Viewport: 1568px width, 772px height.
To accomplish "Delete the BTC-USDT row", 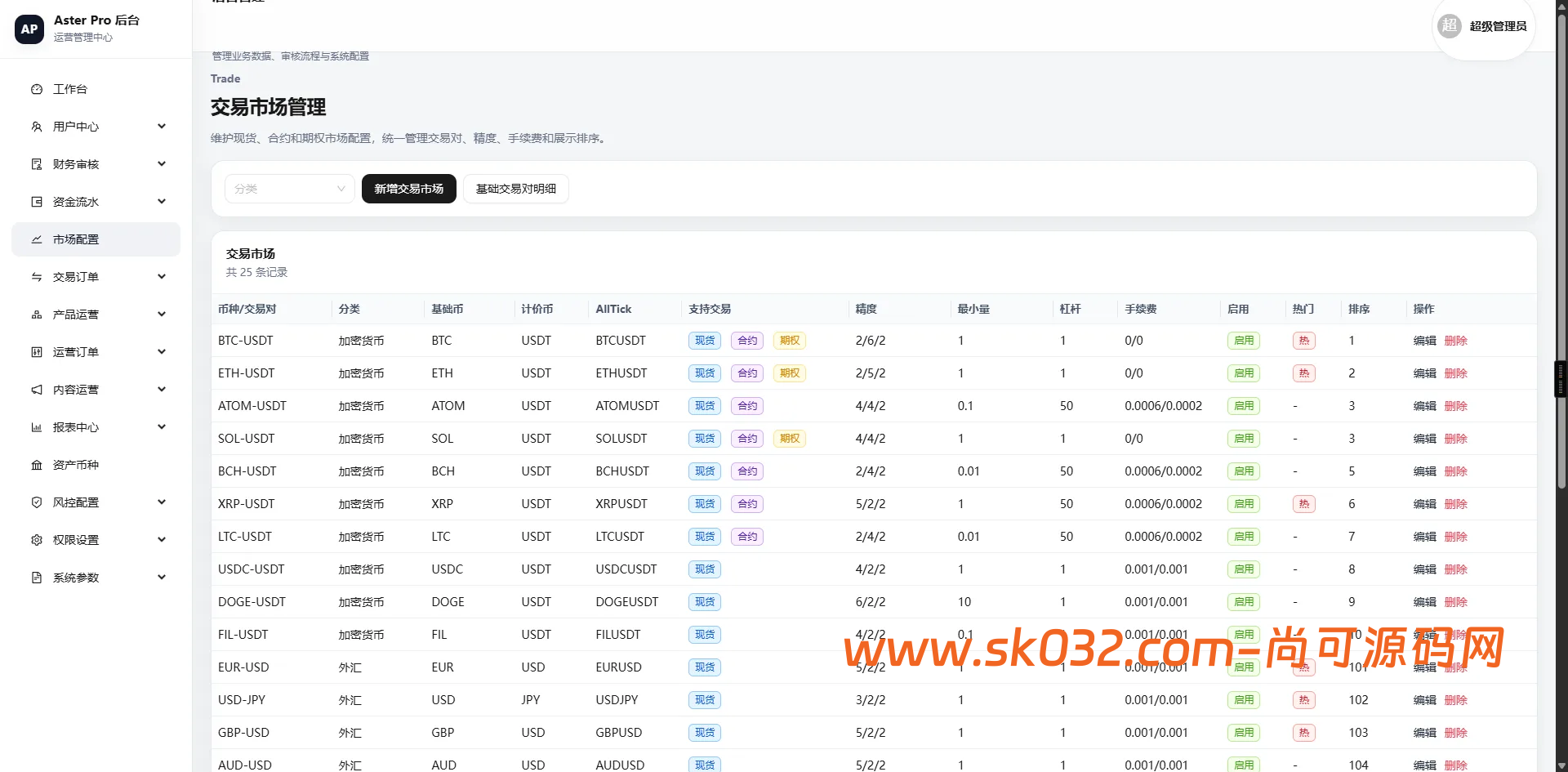I will pyautogui.click(x=1455, y=341).
